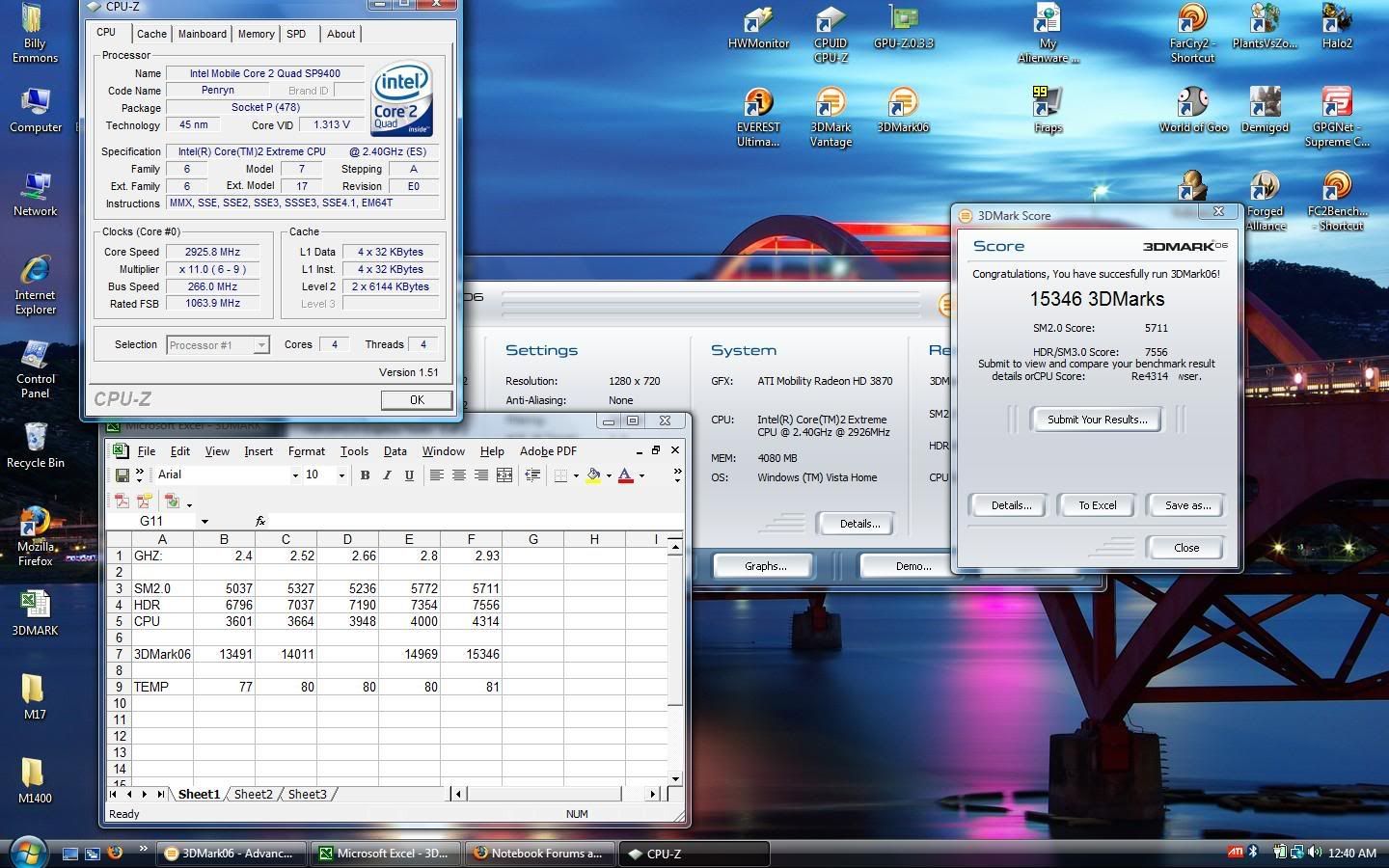The image size is (1389, 868).
Task: Expand Excel toolbar options chevron at right
Action: tap(677, 475)
